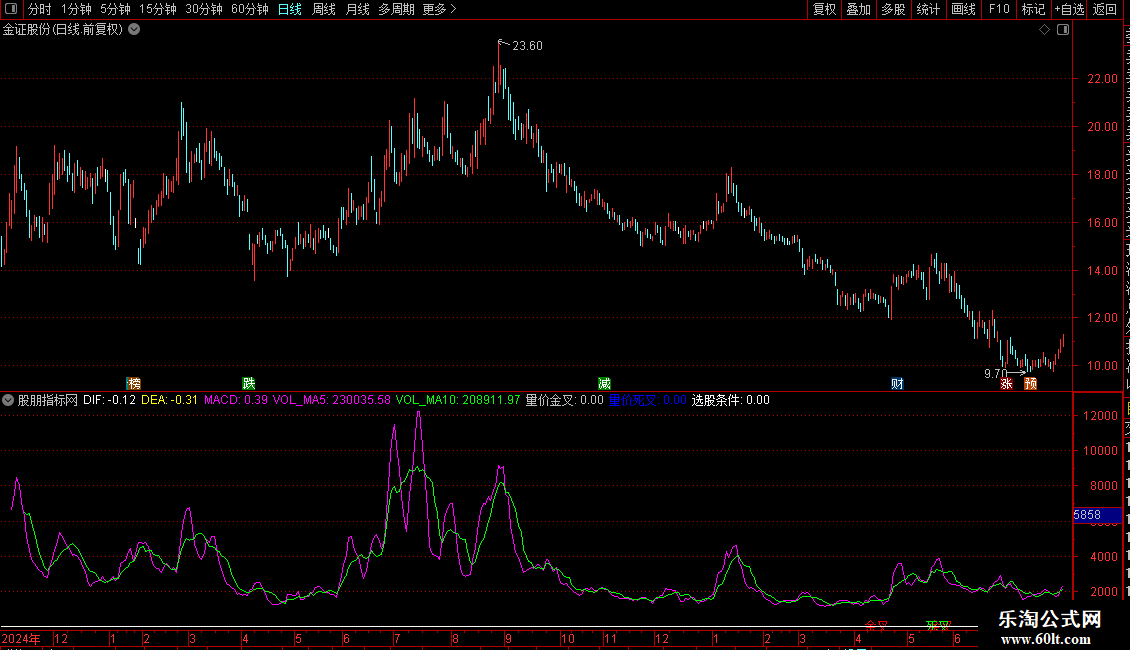Viewport: 1130px width, 650px height.
Task: Click the DEA: -0.31 value
Action: tap(169, 400)
